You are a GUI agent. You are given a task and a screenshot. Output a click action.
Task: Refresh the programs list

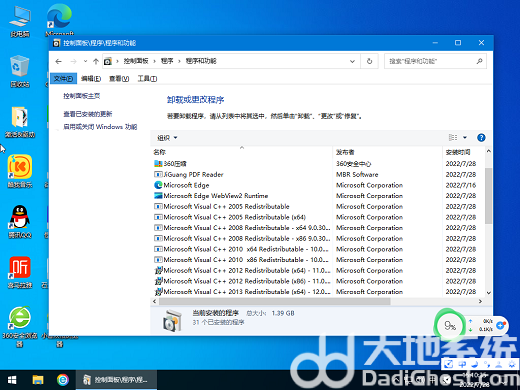[369, 61]
